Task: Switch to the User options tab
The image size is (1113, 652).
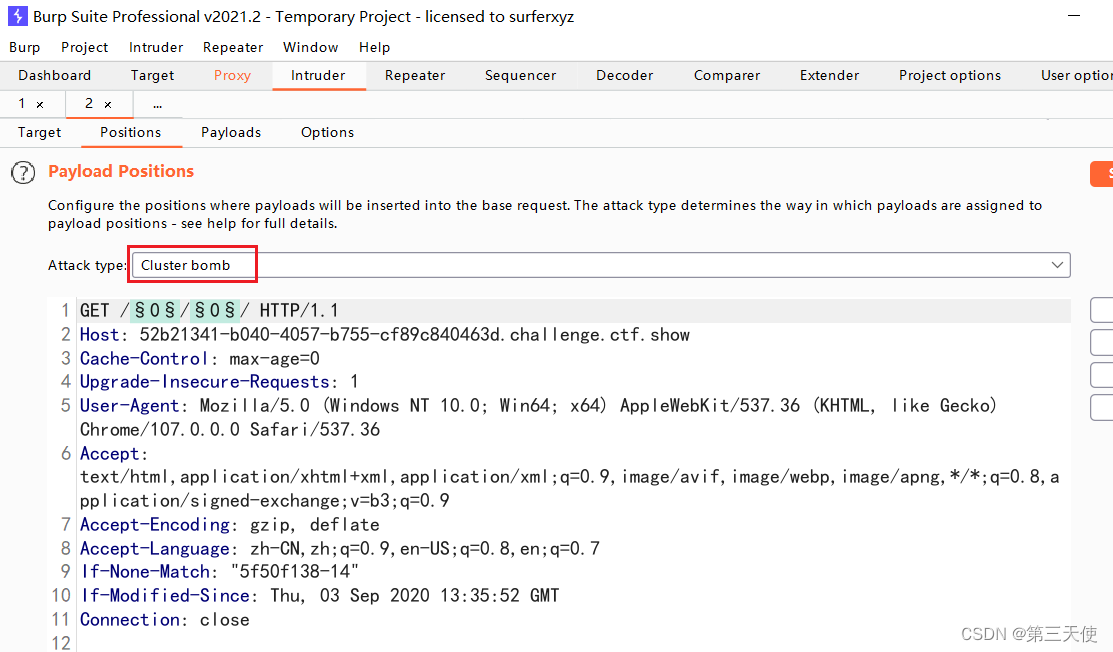Action: point(1075,75)
